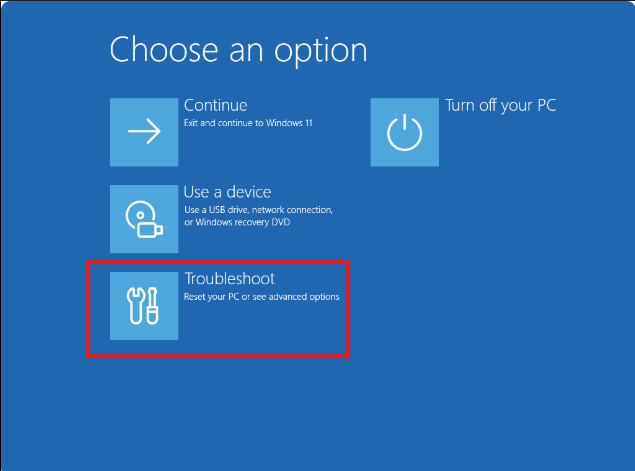Select the Continue option title

tap(215, 105)
